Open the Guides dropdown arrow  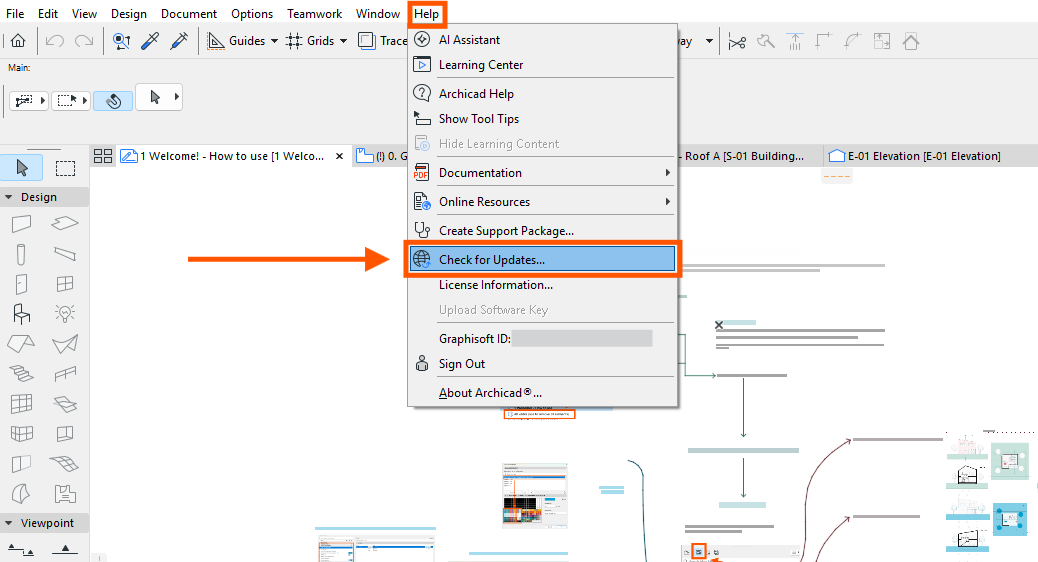[274, 41]
